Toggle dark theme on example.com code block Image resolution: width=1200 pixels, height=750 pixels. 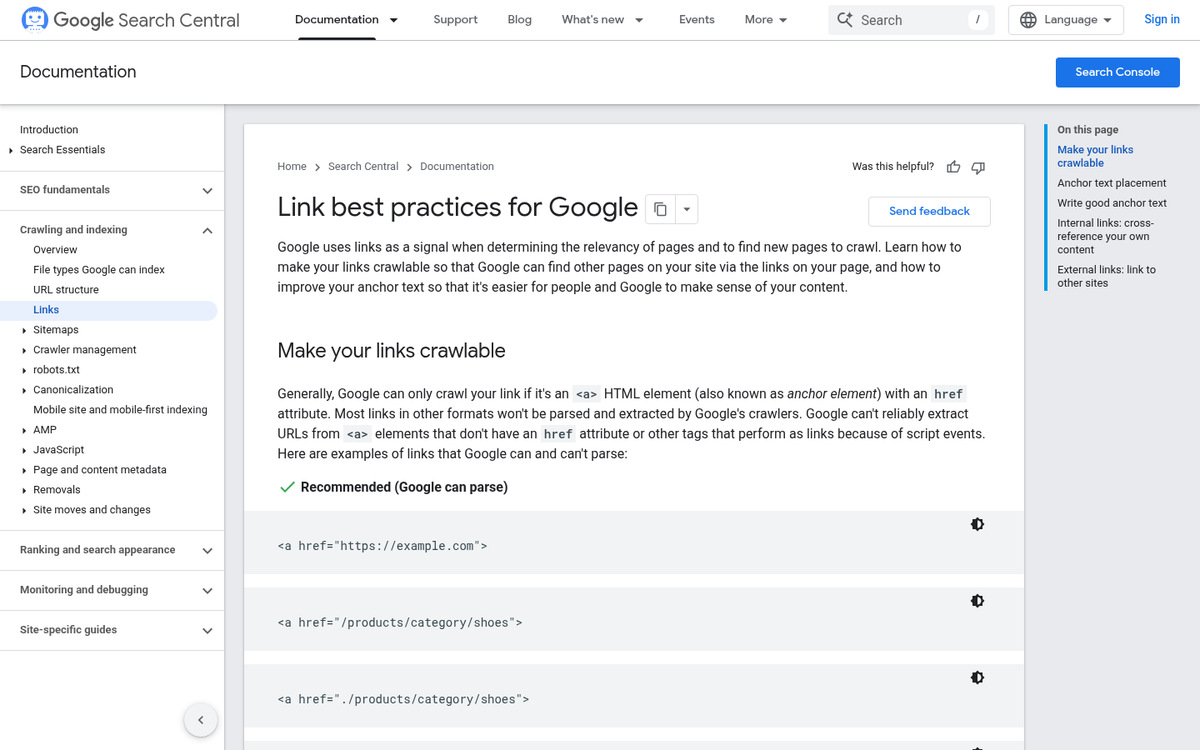(977, 524)
